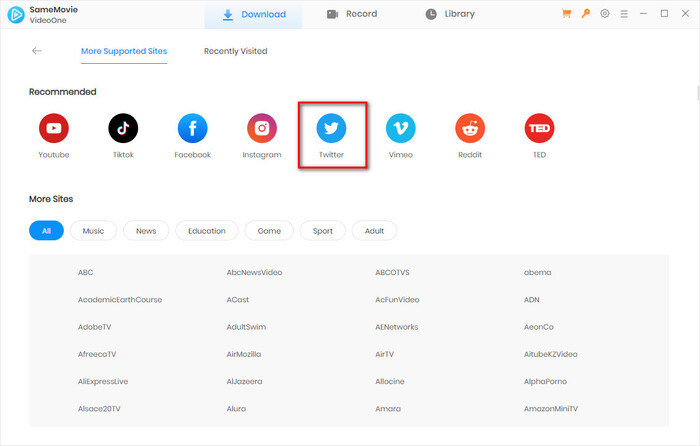
Task: Go back using the left arrow
Action: [37, 51]
